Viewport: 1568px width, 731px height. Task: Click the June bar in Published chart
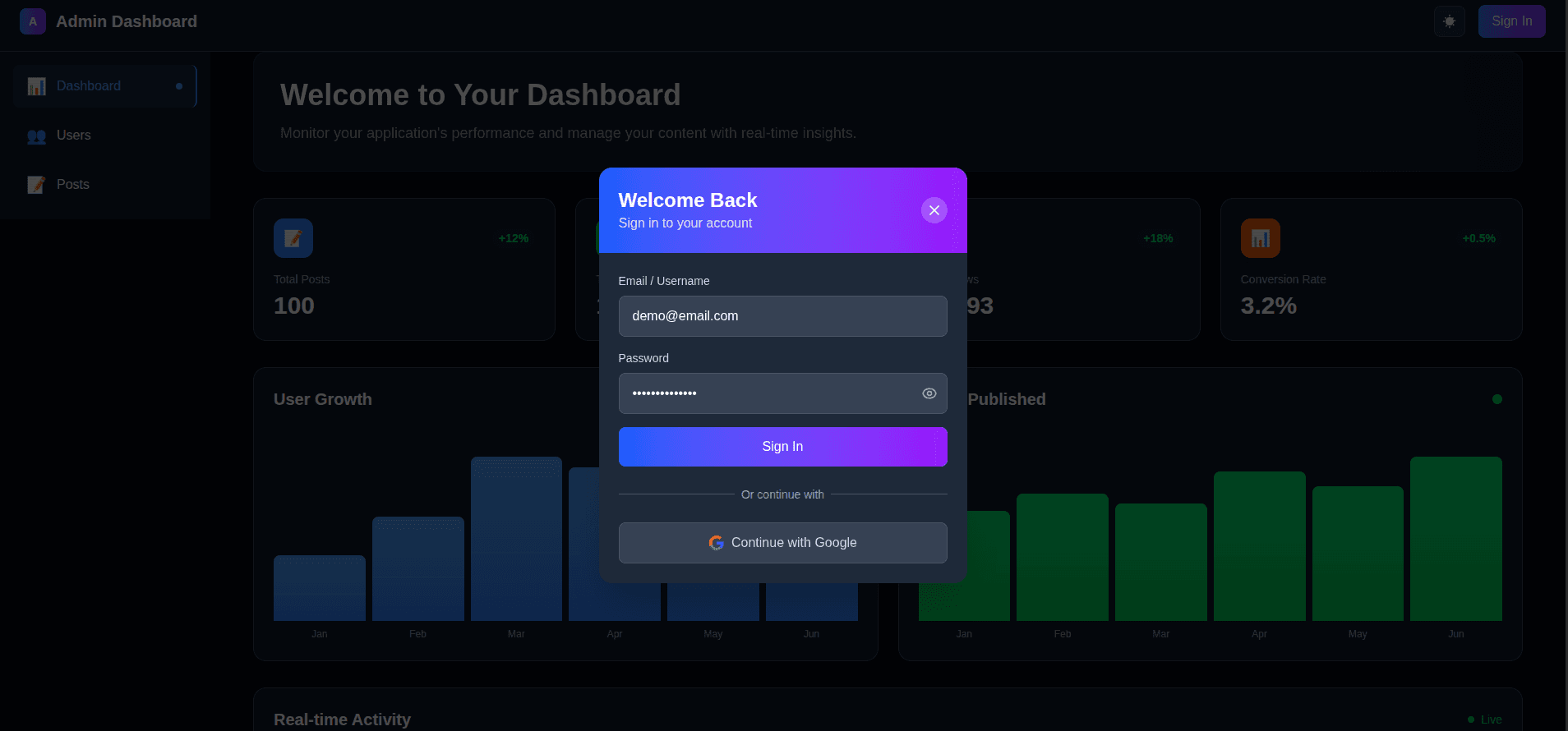[x=1455, y=538]
